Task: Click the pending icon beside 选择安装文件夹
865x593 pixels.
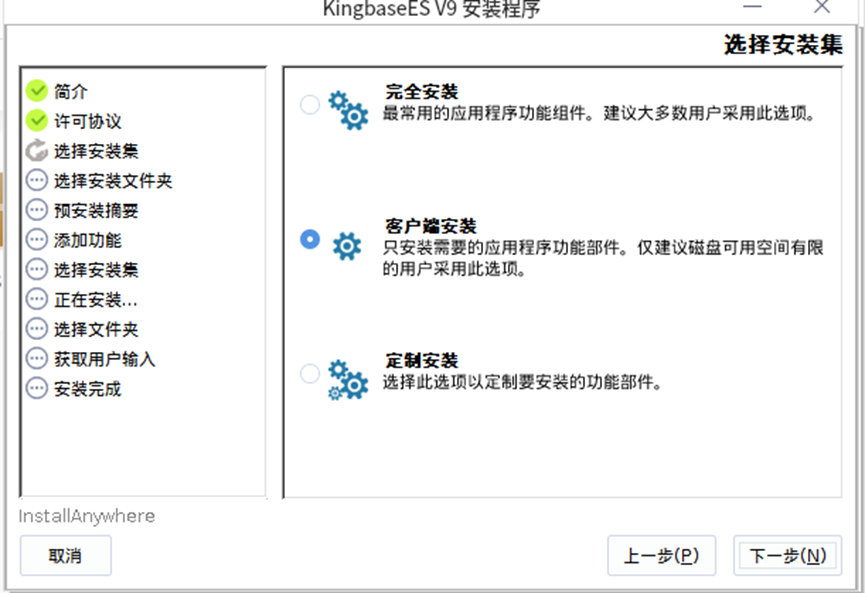Action: [x=37, y=181]
